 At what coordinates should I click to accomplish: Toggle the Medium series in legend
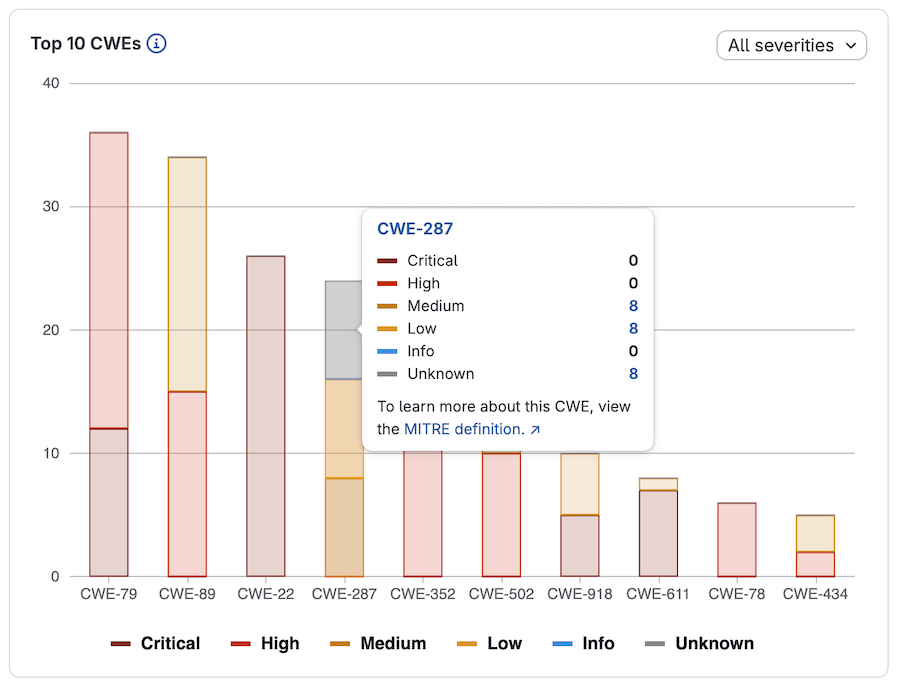click(378, 643)
